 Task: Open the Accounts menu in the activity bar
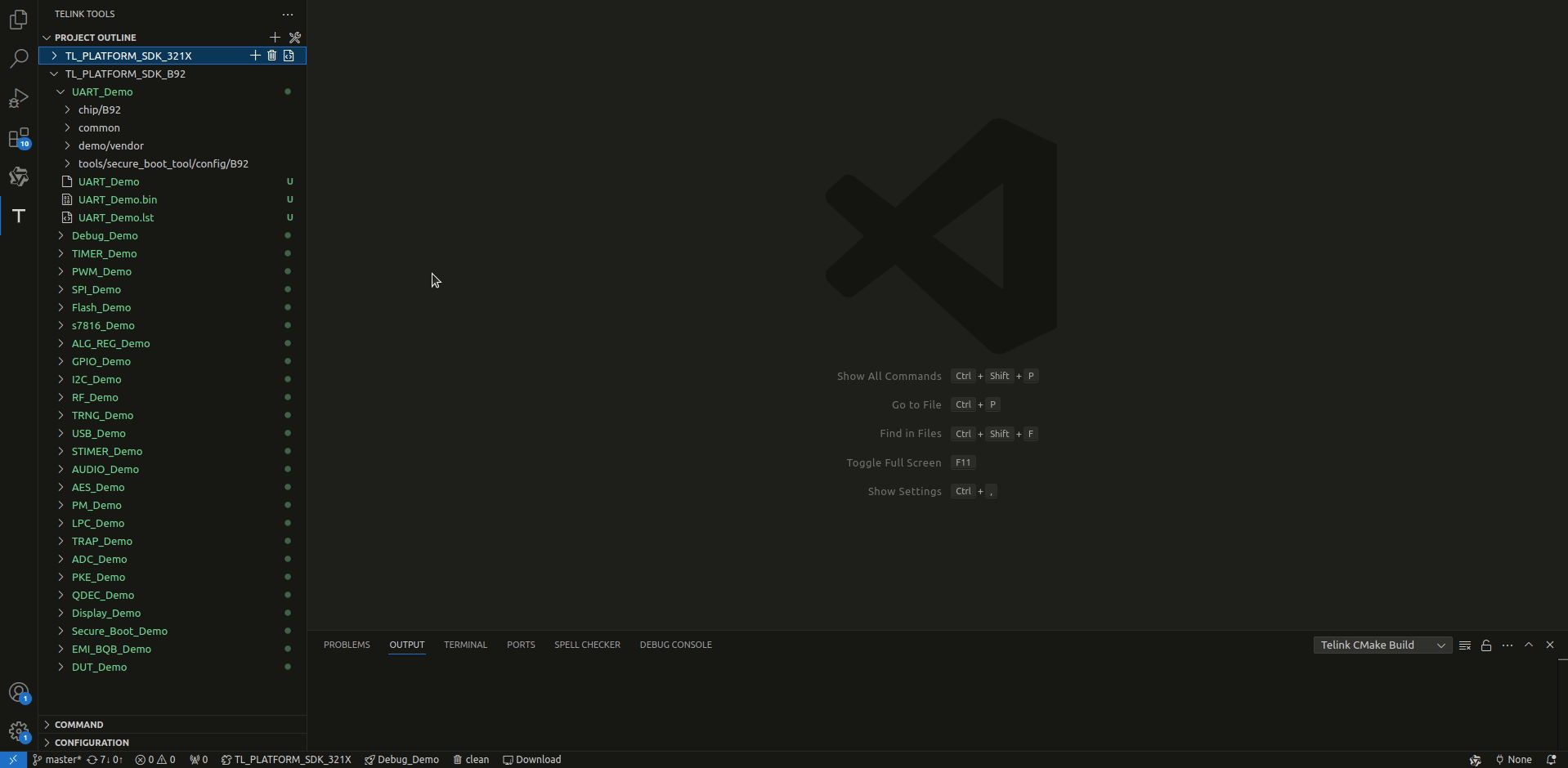[19, 693]
